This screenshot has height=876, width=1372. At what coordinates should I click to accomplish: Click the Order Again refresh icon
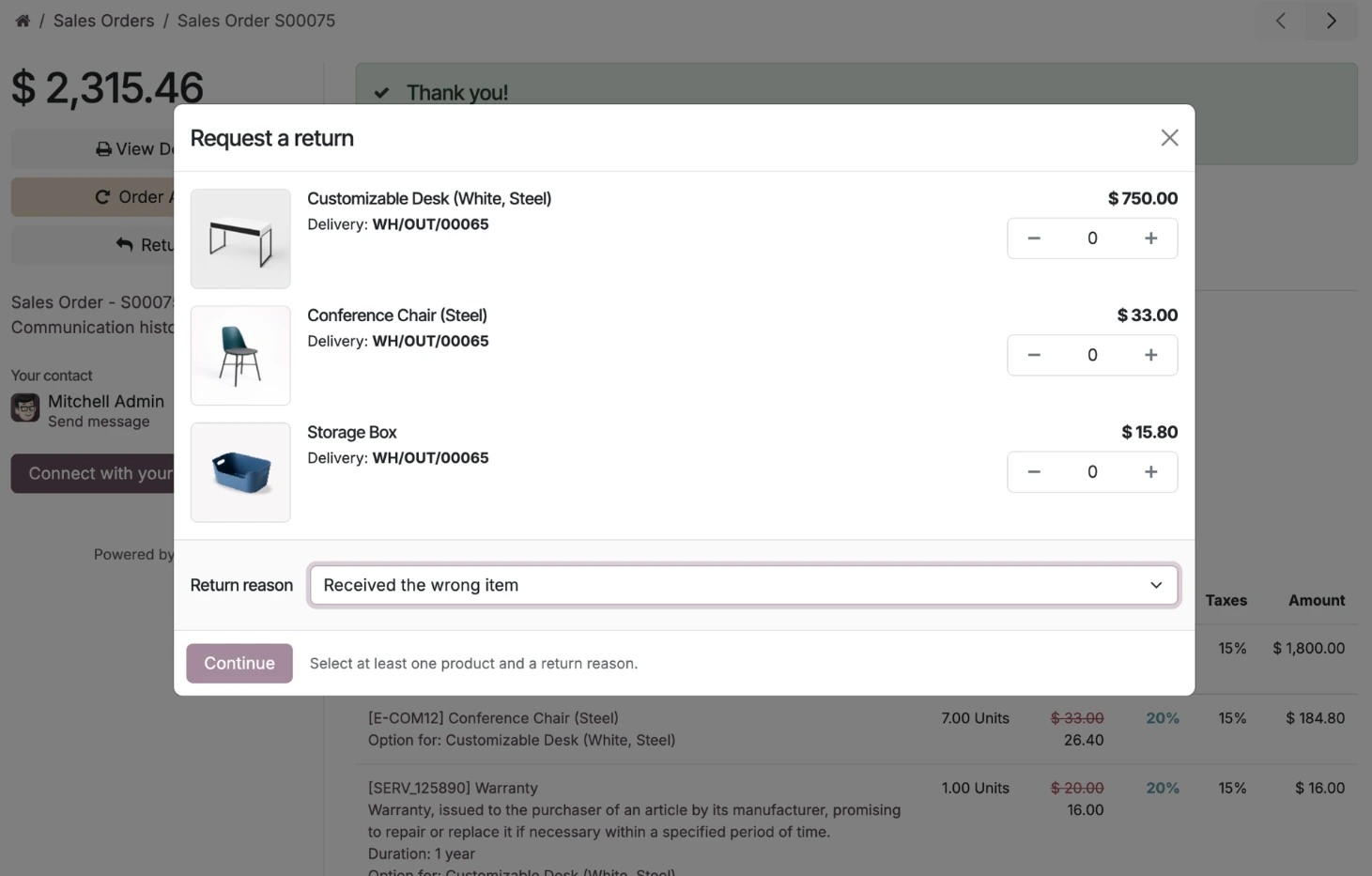point(102,196)
